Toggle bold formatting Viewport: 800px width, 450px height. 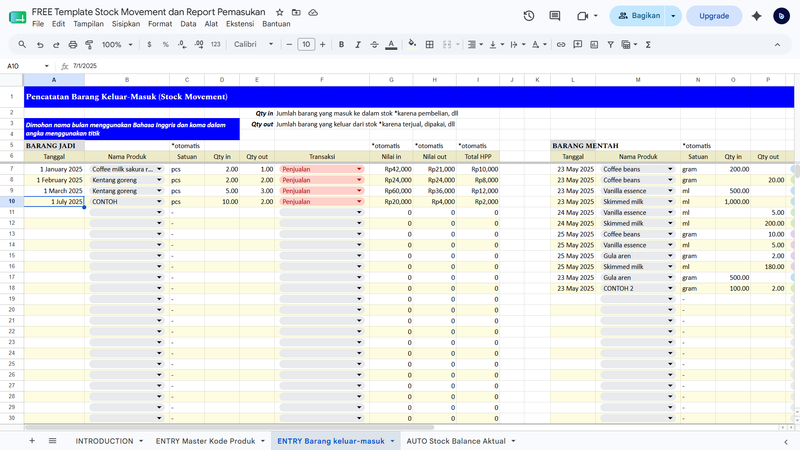[341, 45]
